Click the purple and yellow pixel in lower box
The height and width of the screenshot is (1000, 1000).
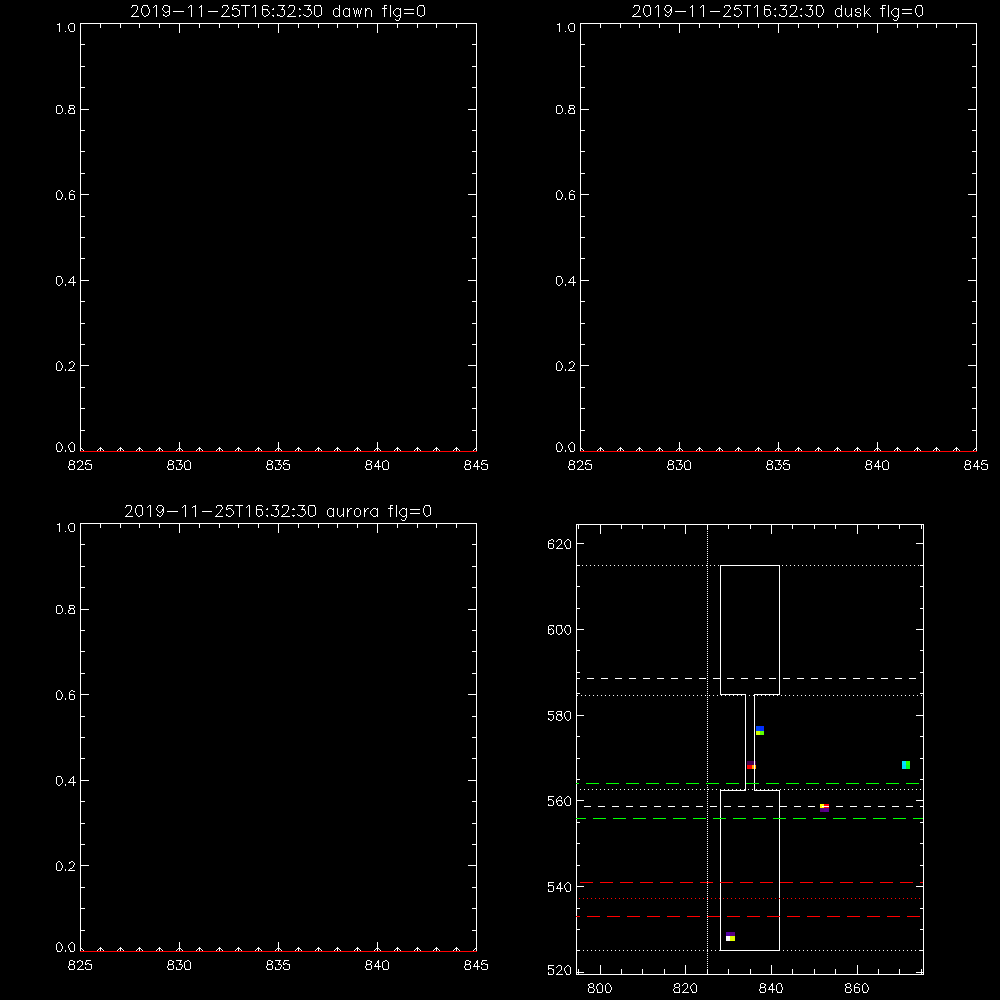[730, 936]
